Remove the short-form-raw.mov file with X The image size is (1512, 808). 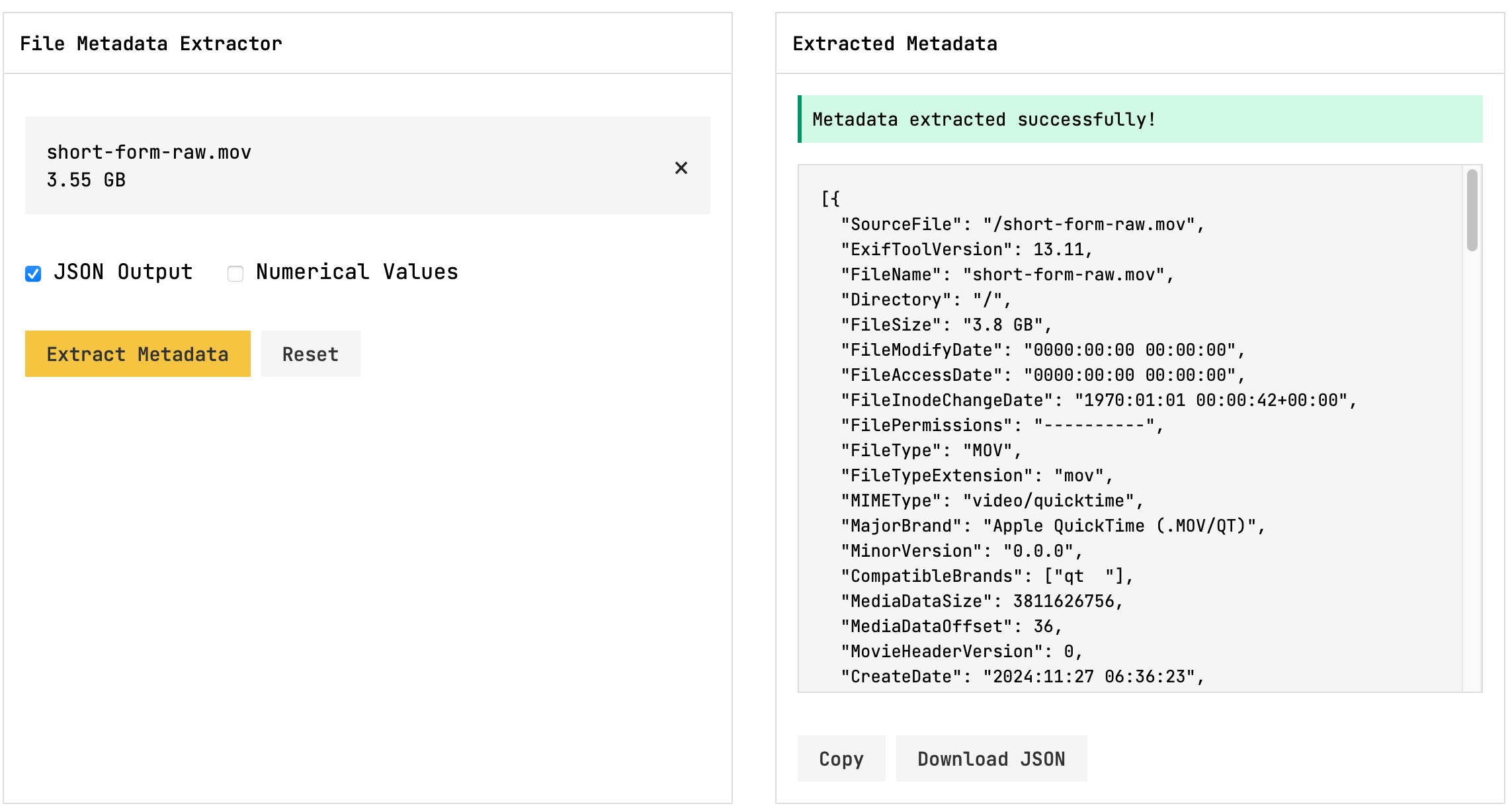click(681, 168)
